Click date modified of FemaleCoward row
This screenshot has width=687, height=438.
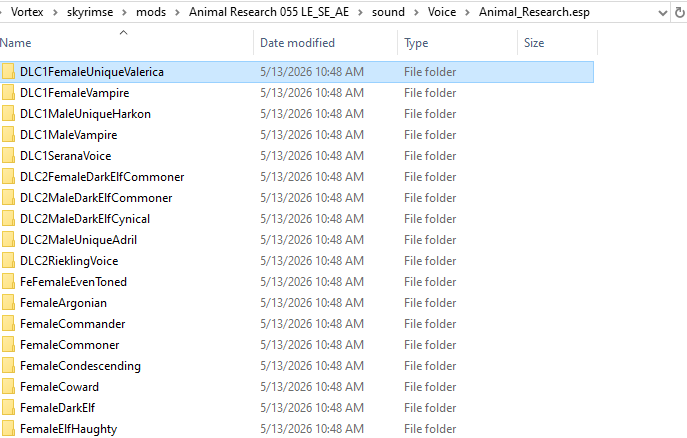tap(312, 387)
